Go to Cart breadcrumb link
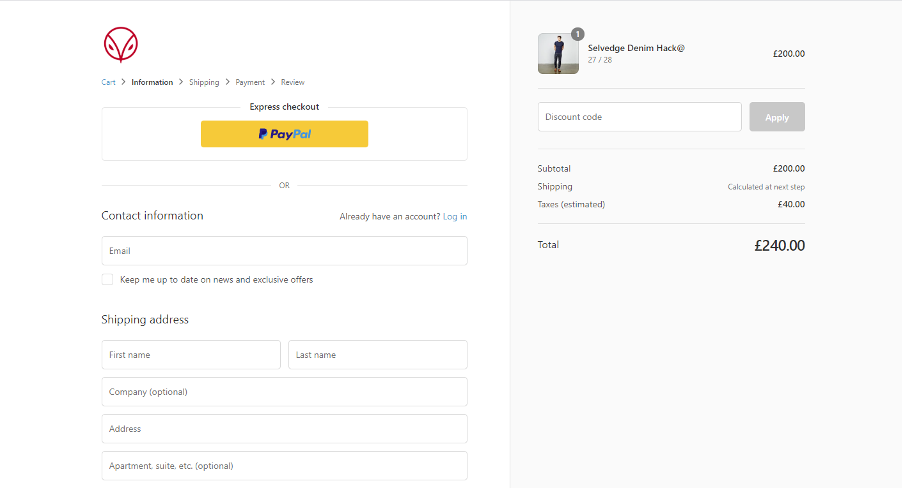 click(108, 82)
